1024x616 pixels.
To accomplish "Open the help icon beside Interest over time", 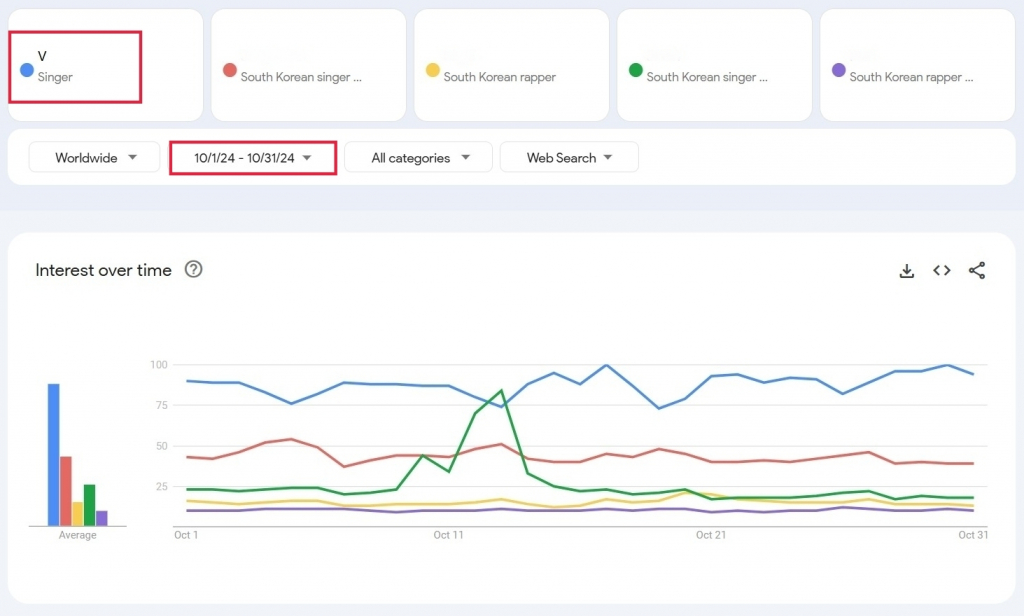I will [x=194, y=269].
